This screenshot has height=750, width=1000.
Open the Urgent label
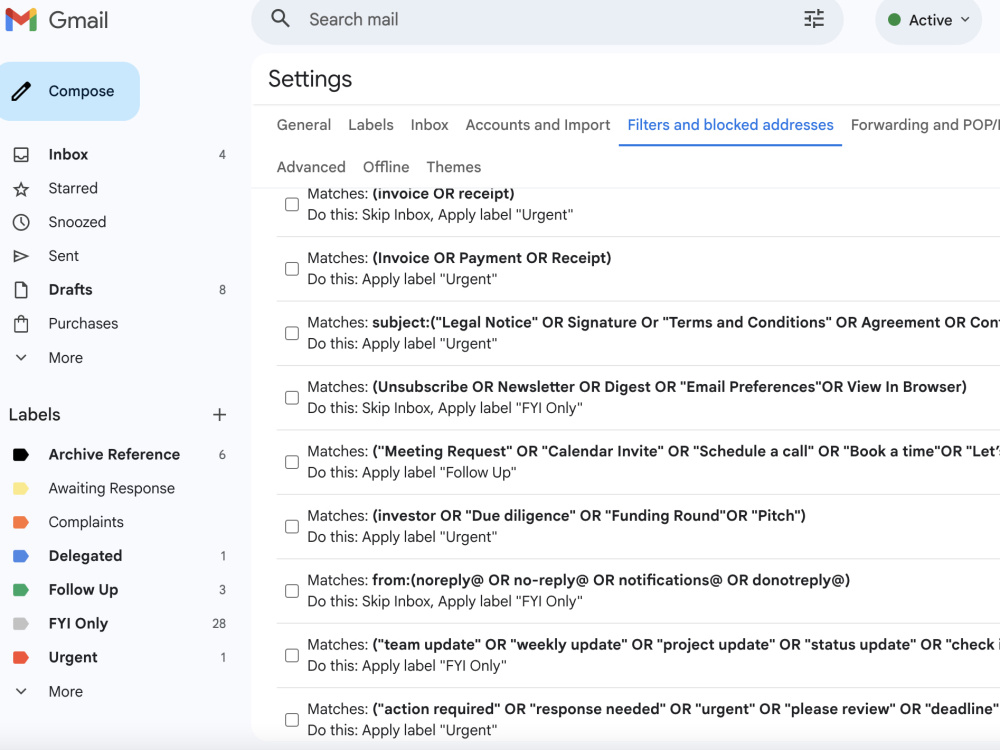pyautogui.click(x=73, y=658)
